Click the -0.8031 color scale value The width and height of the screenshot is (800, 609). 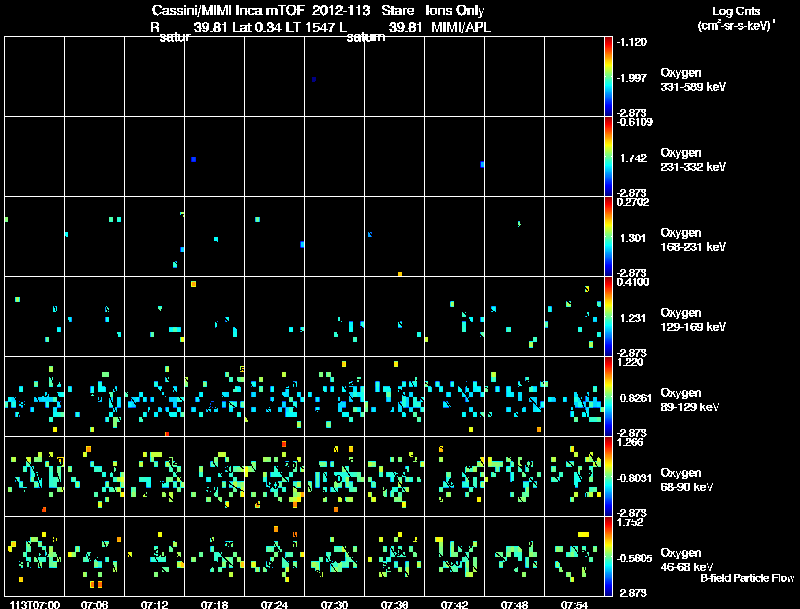(634, 478)
